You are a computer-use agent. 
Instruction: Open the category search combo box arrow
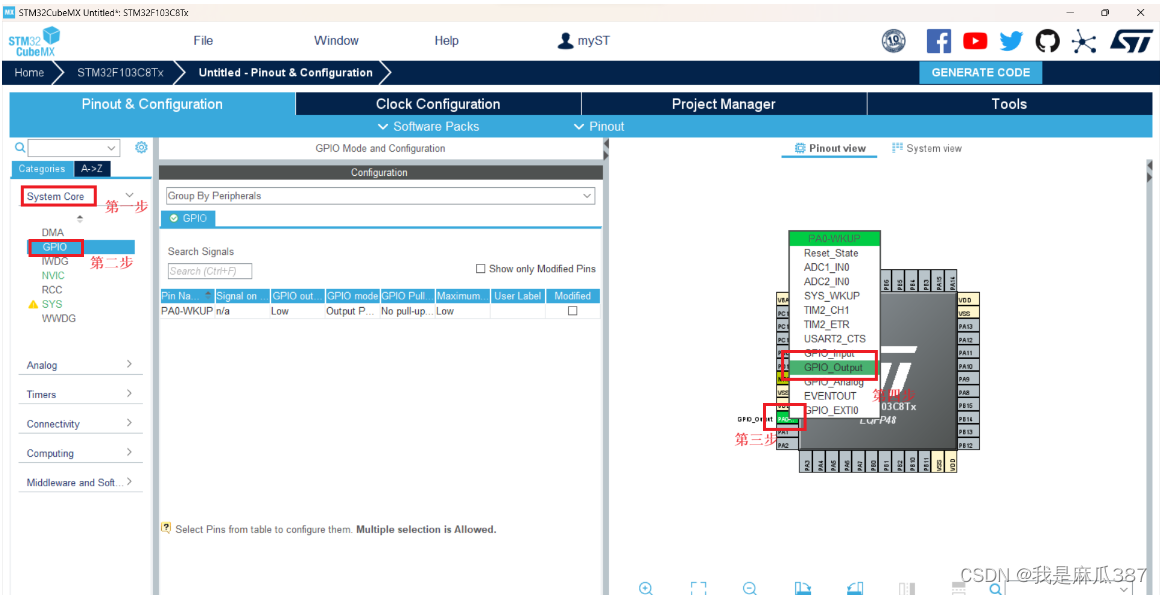click(112, 147)
